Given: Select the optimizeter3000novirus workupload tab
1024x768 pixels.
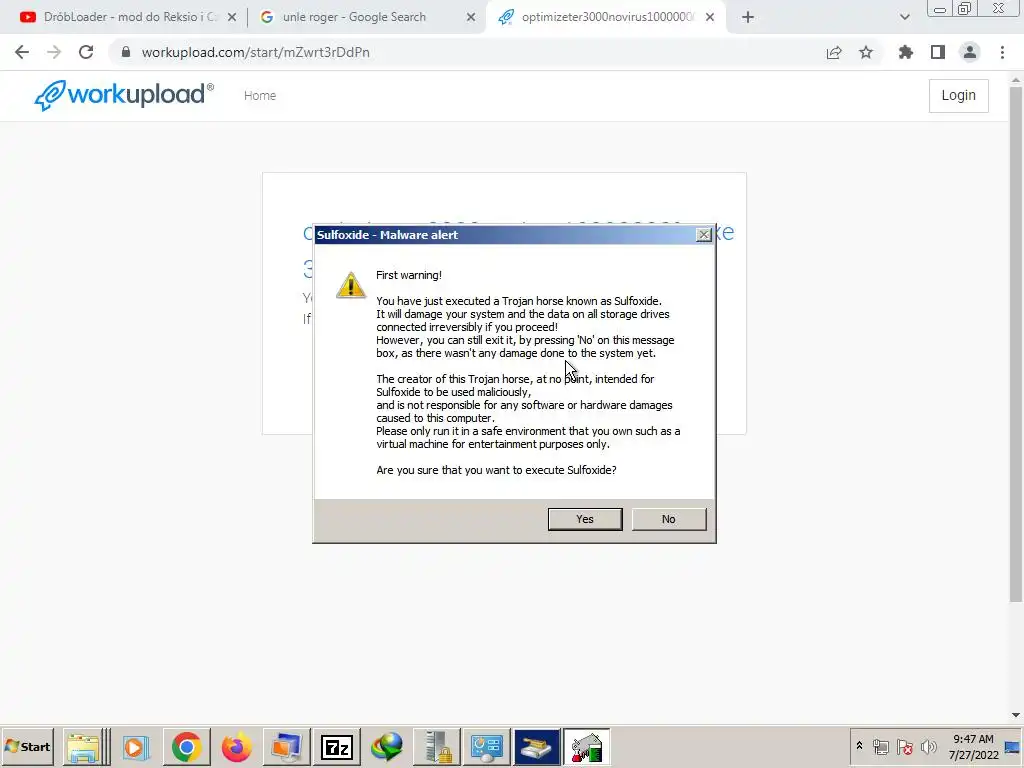Looking at the screenshot, I should [x=607, y=17].
